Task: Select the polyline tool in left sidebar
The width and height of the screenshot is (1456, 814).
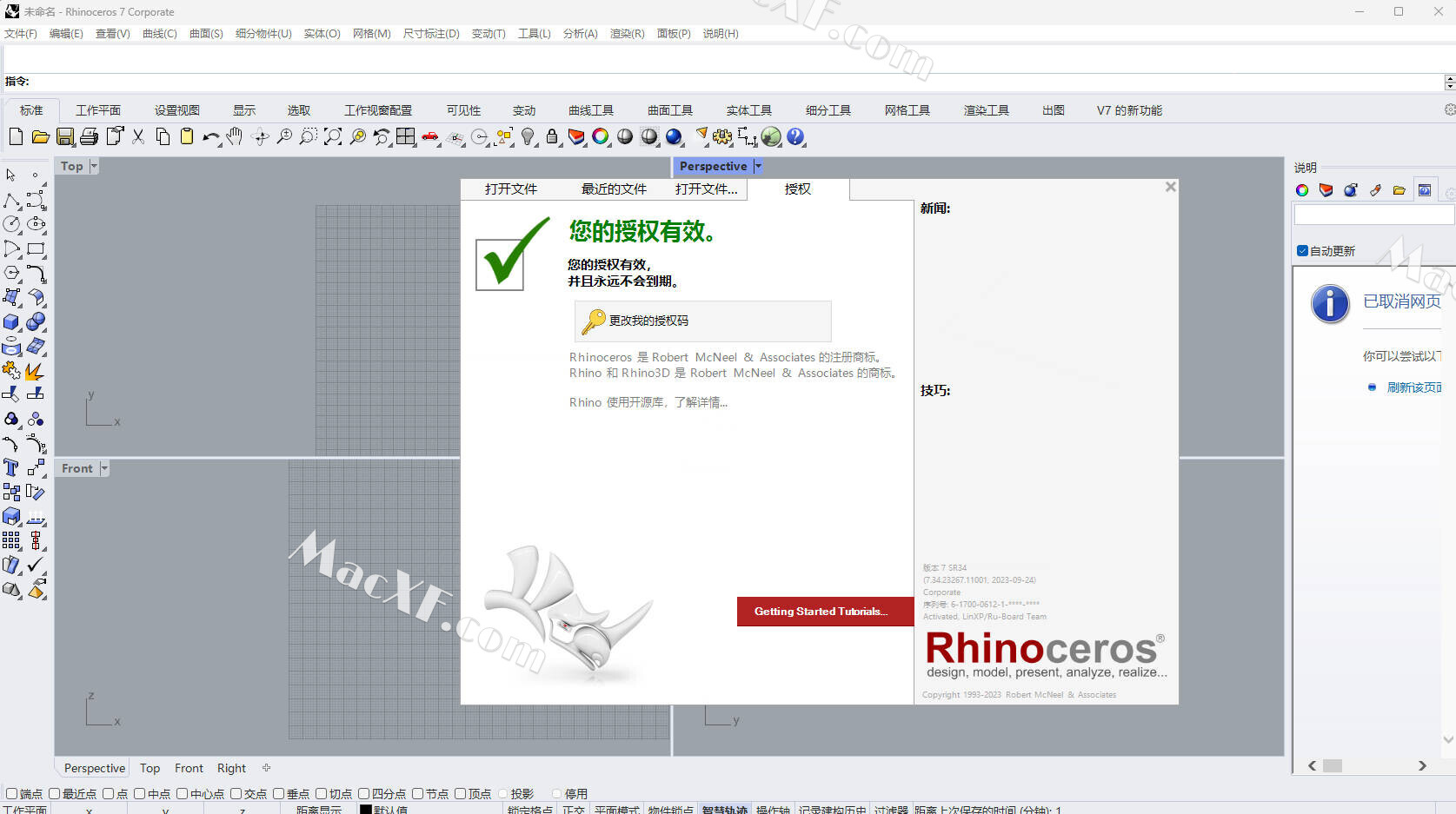Action: [x=11, y=201]
